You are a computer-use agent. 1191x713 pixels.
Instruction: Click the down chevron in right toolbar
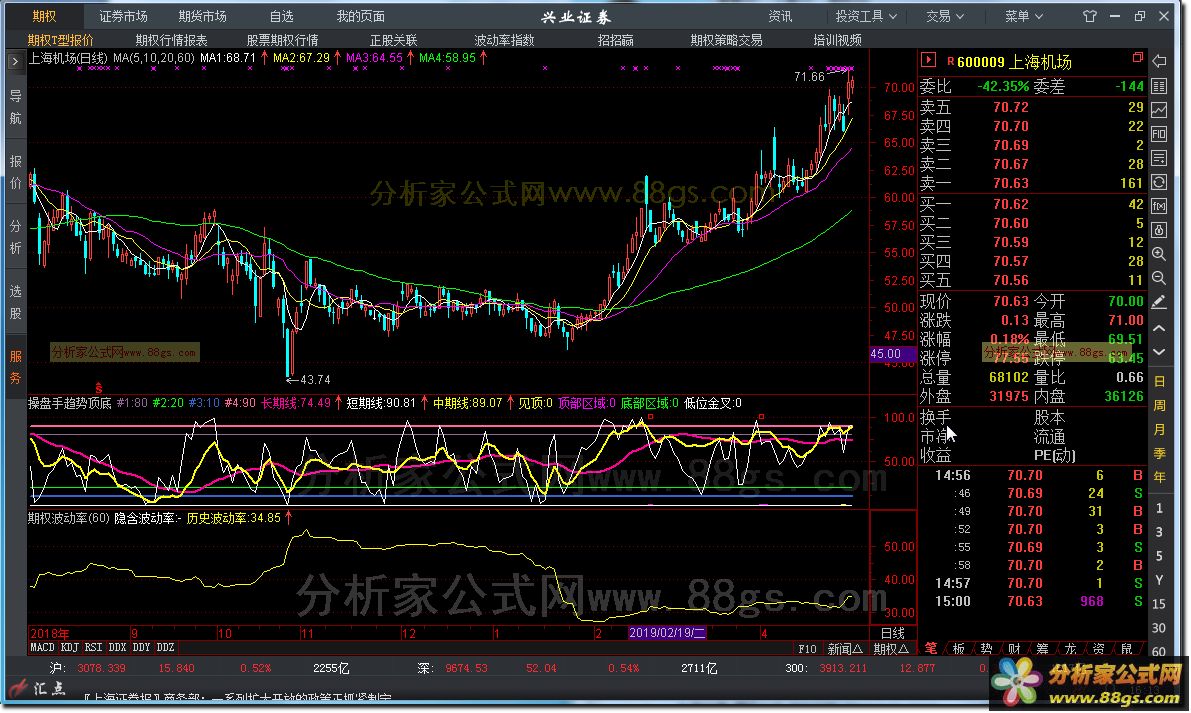pos(1159,352)
